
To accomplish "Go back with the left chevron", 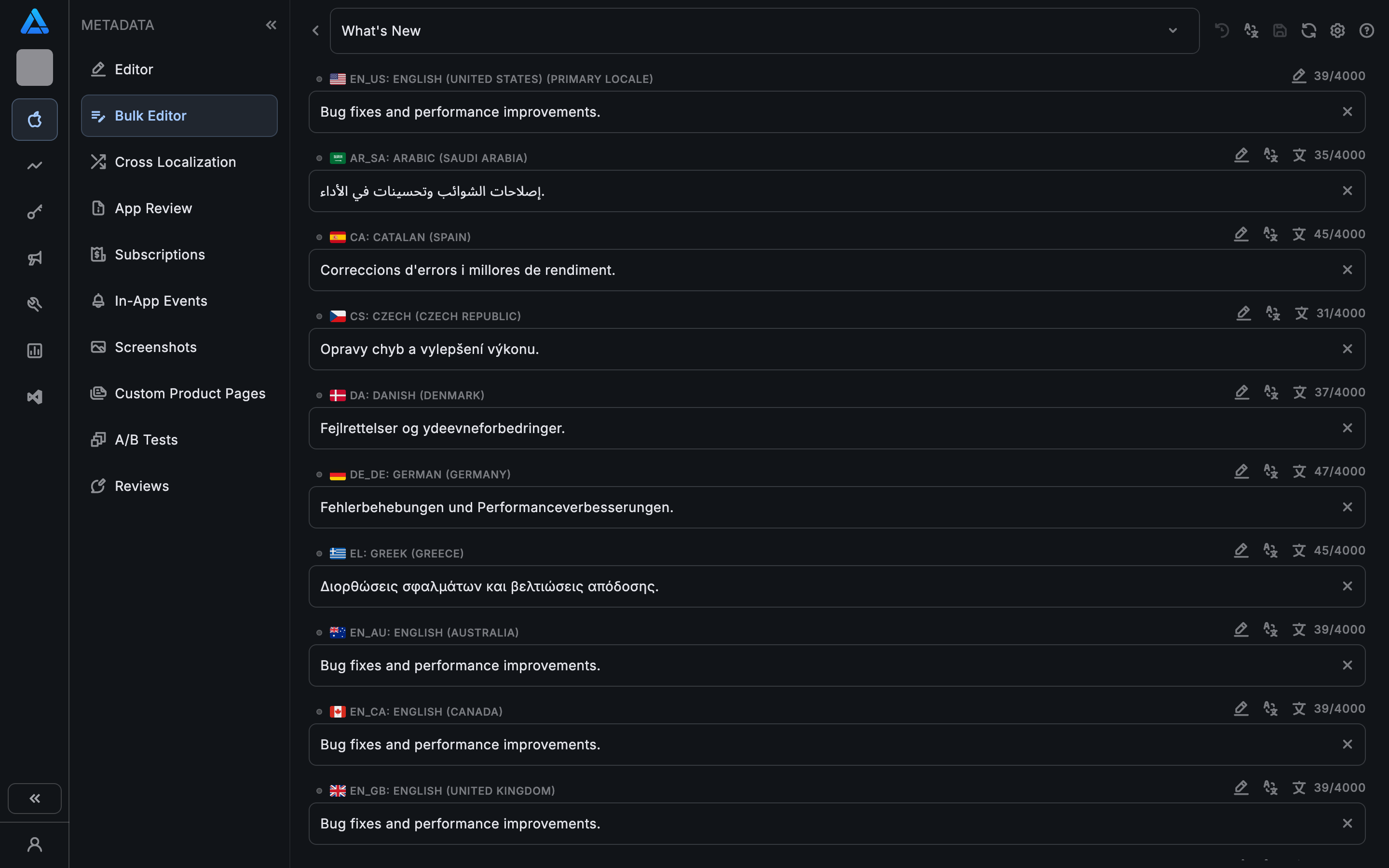I will click(315, 31).
